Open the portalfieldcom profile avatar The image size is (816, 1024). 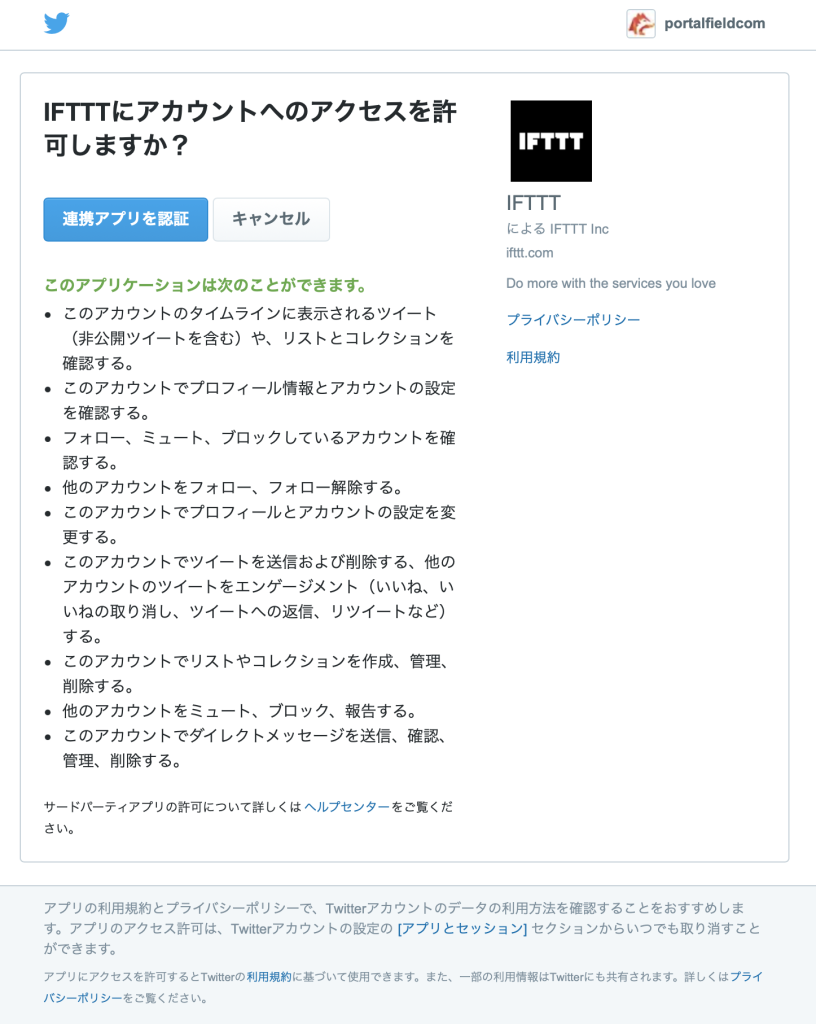tap(640, 24)
